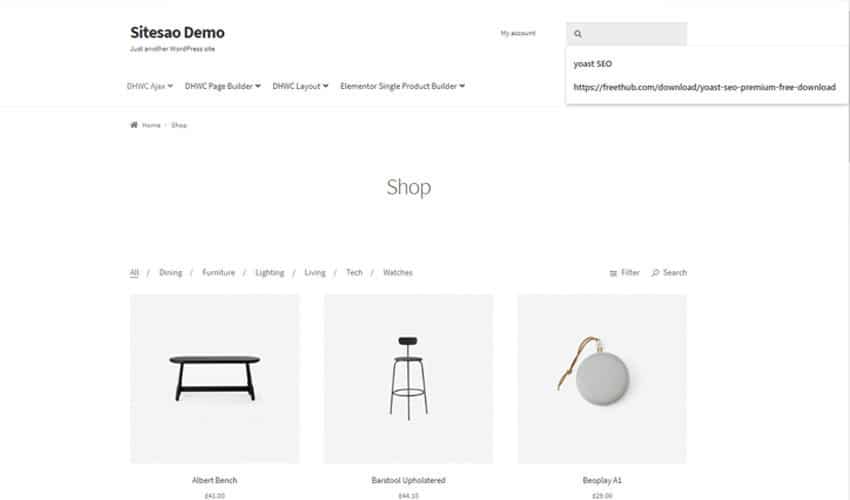Select the Furniture category filter
This screenshot has width=850, height=500.
pyautogui.click(x=218, y=272)
